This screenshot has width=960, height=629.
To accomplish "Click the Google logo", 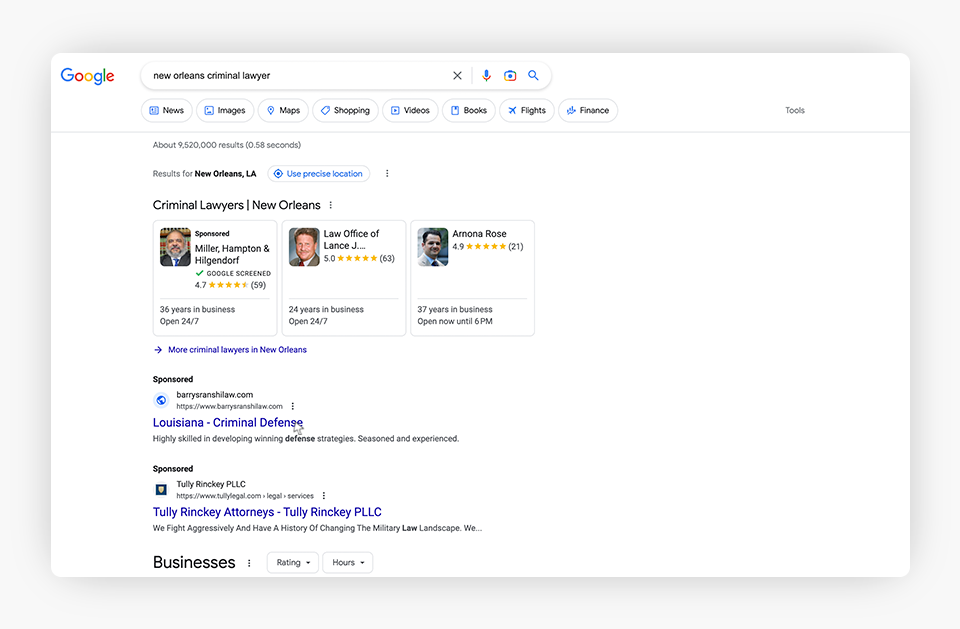I will tap(87, 76).
